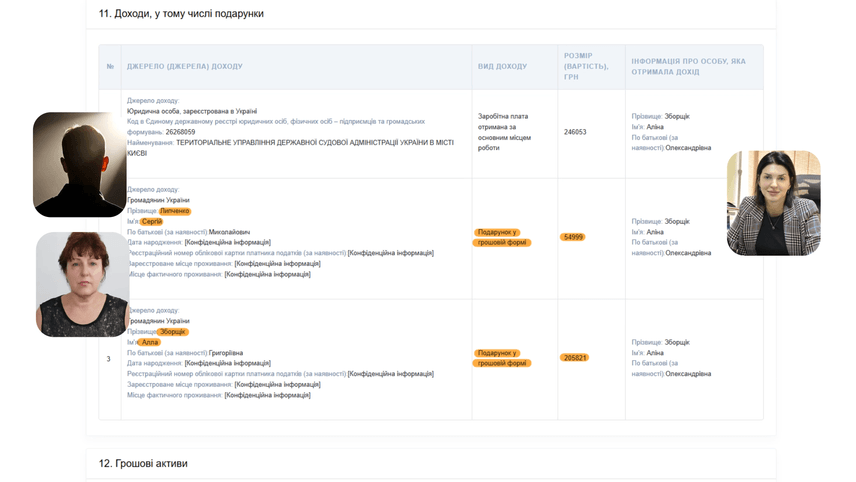Click the highlighted surname 'Липченко'
The image size is (856, 482).
(x=174, y=211)
